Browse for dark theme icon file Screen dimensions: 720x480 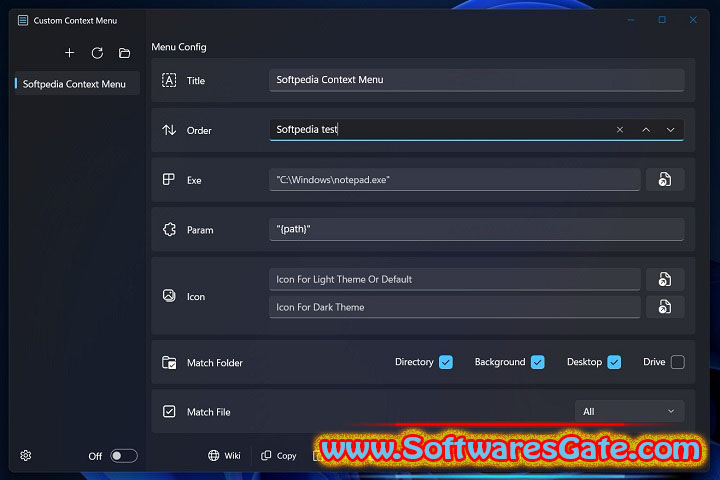(665, 307)
